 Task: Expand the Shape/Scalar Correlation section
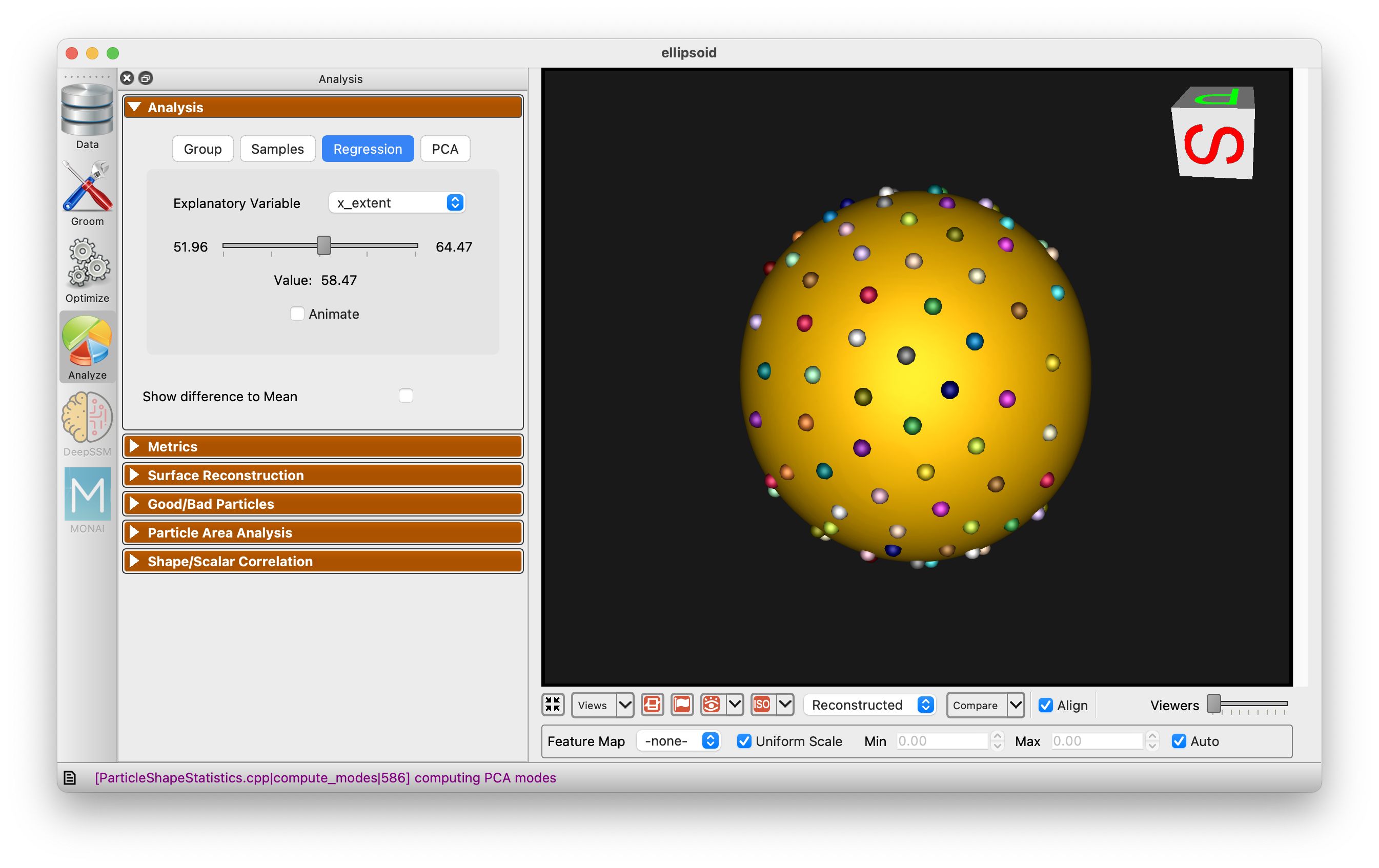point(323,561)
